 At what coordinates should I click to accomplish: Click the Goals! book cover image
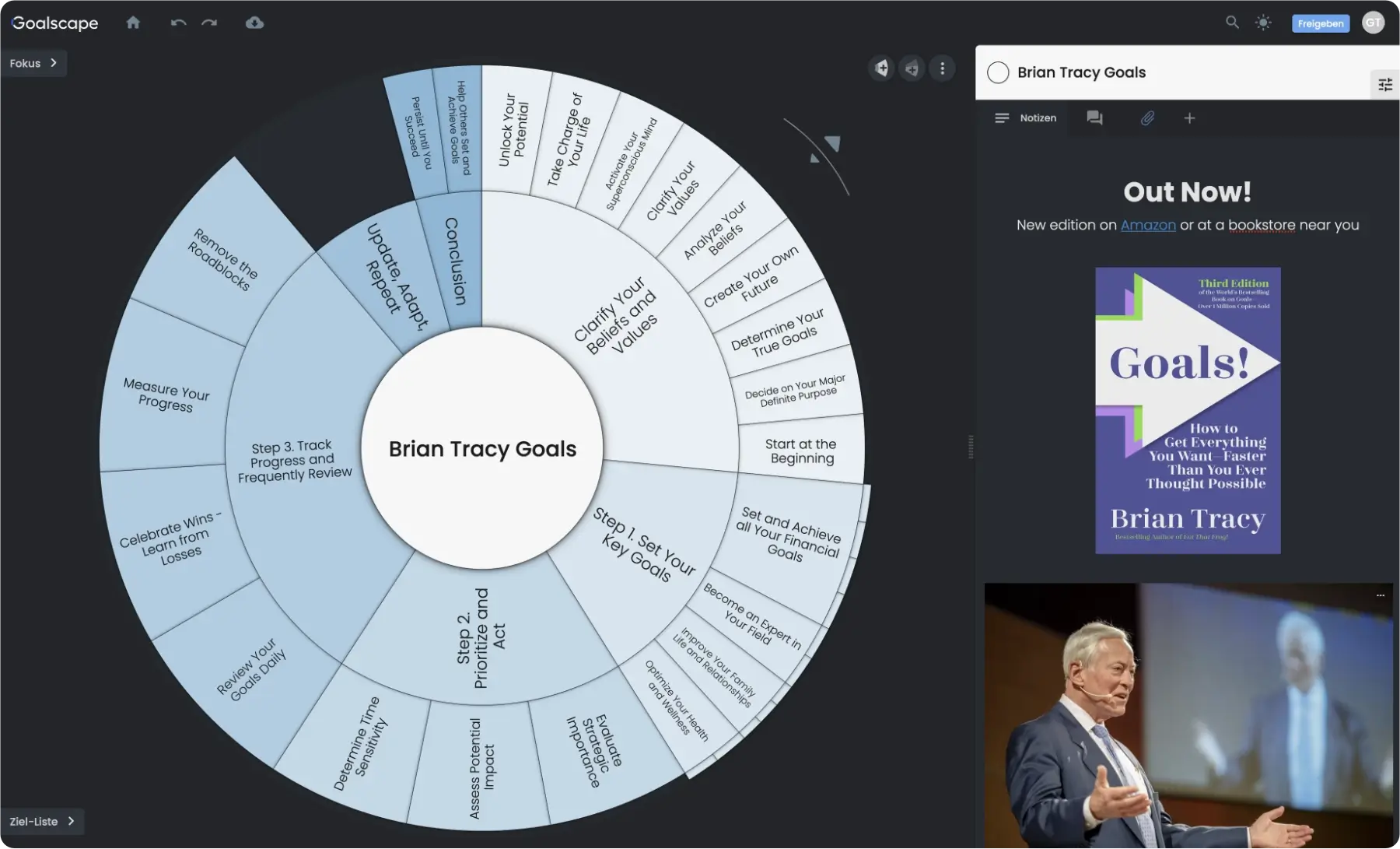click(1188, 410)
